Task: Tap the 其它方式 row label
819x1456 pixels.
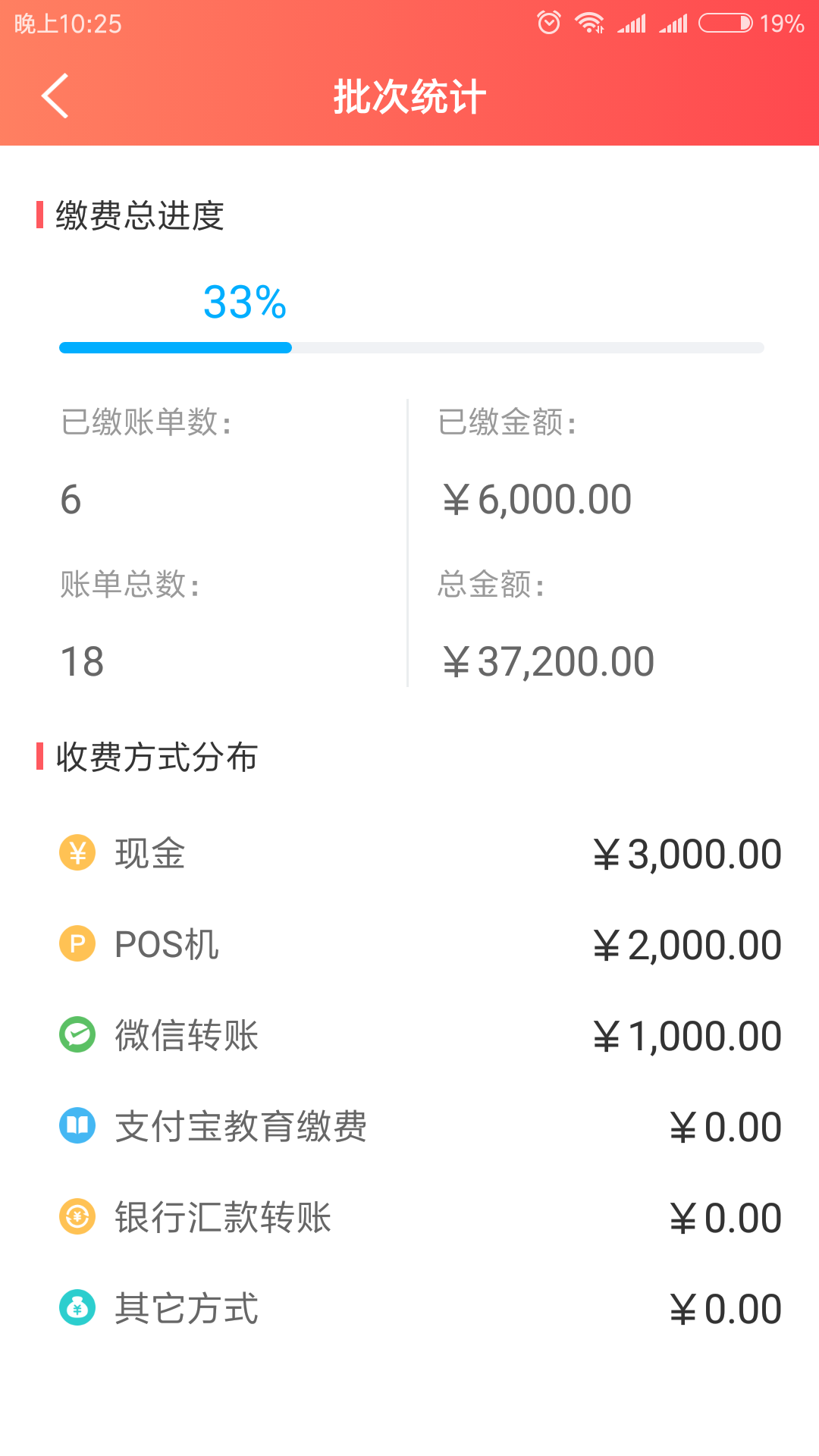Action: coord(187,1308)
